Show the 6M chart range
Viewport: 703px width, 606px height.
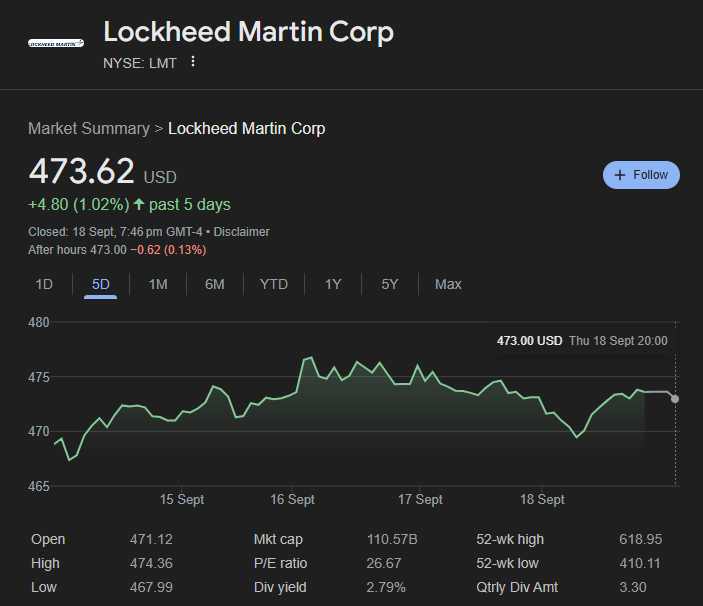coord(215,284)
